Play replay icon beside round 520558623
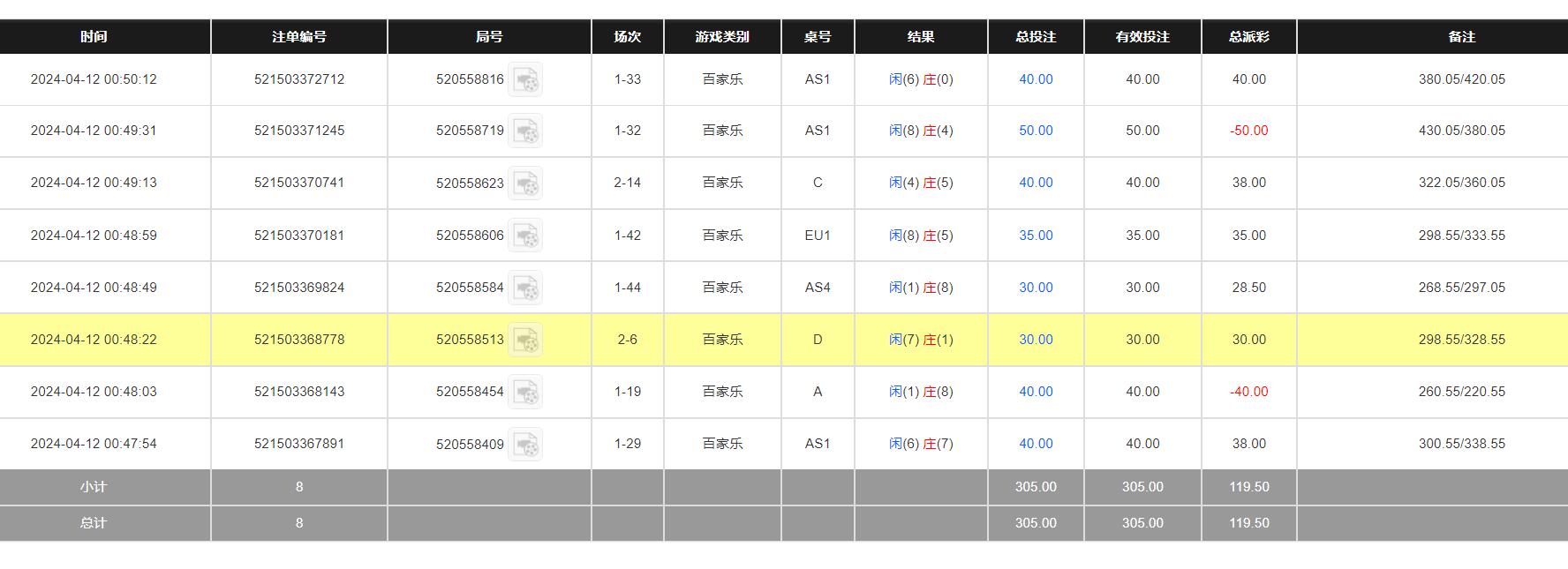The width and height of the screenshot is (1568, 569). pos(526,183)
